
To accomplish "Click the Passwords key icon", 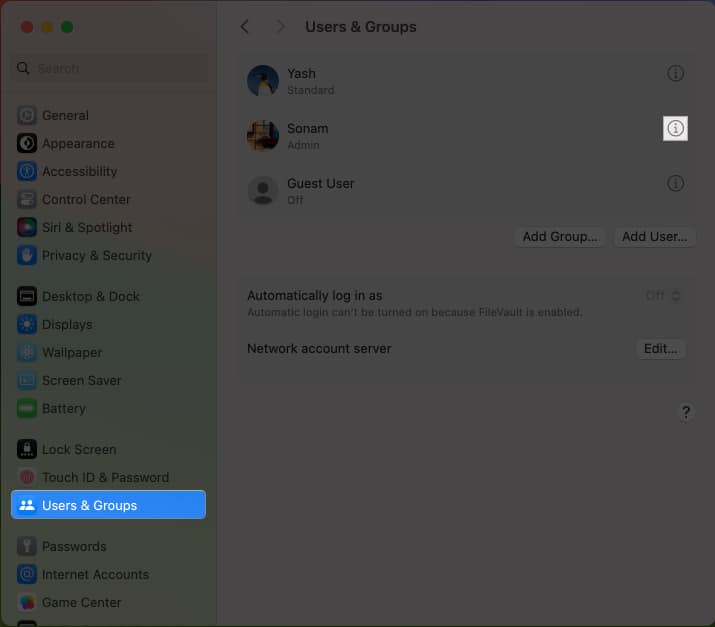I will tap(27, 546).
